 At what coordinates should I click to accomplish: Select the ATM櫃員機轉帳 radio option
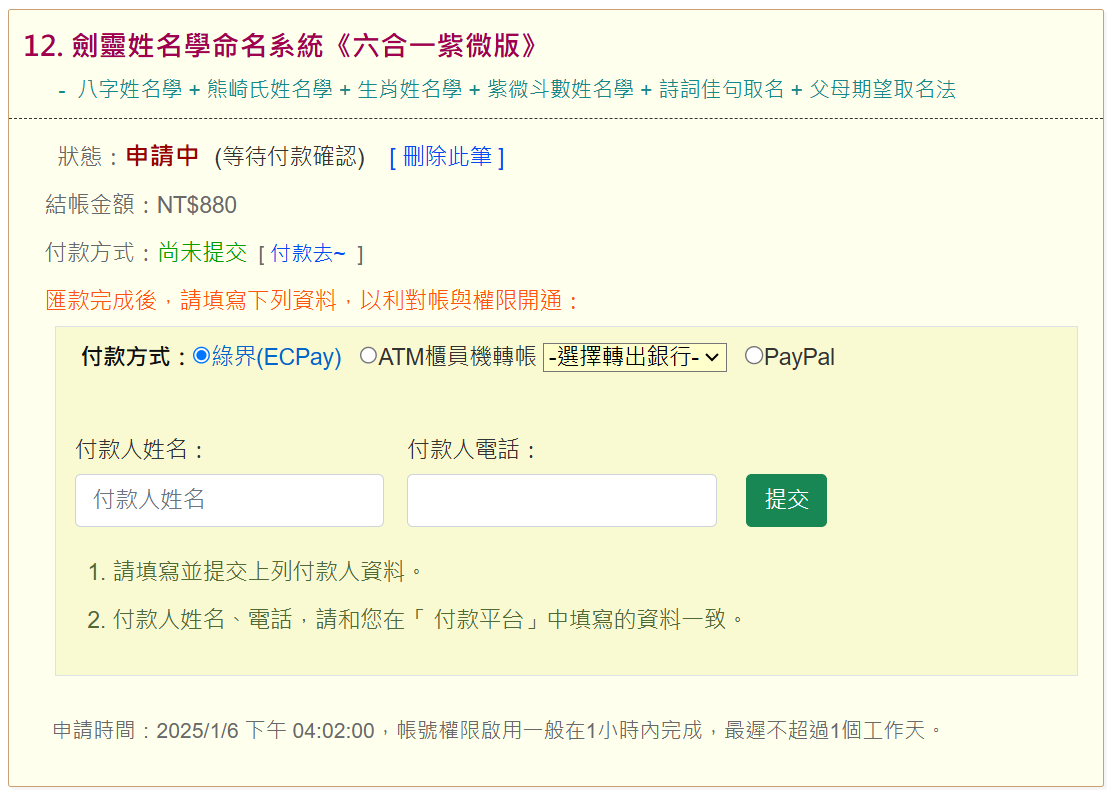[x=368, y=356]
